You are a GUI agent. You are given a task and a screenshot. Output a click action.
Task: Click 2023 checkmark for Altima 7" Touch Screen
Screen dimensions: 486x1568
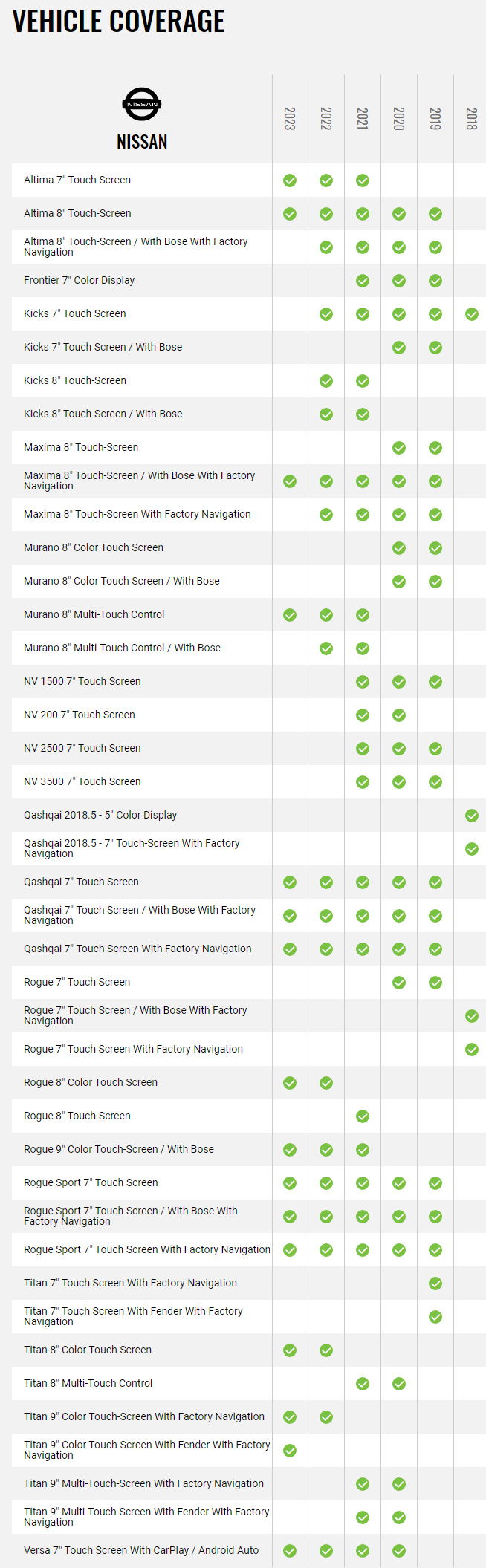coord(290,180)
